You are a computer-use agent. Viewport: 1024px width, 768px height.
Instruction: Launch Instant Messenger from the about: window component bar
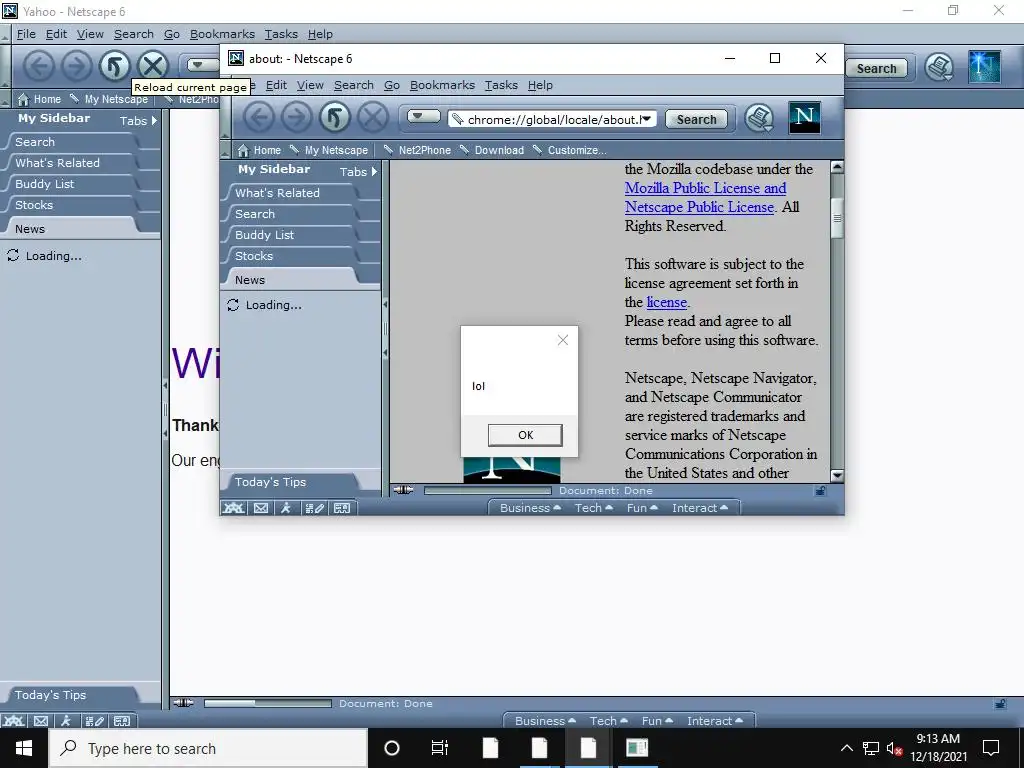286,508
